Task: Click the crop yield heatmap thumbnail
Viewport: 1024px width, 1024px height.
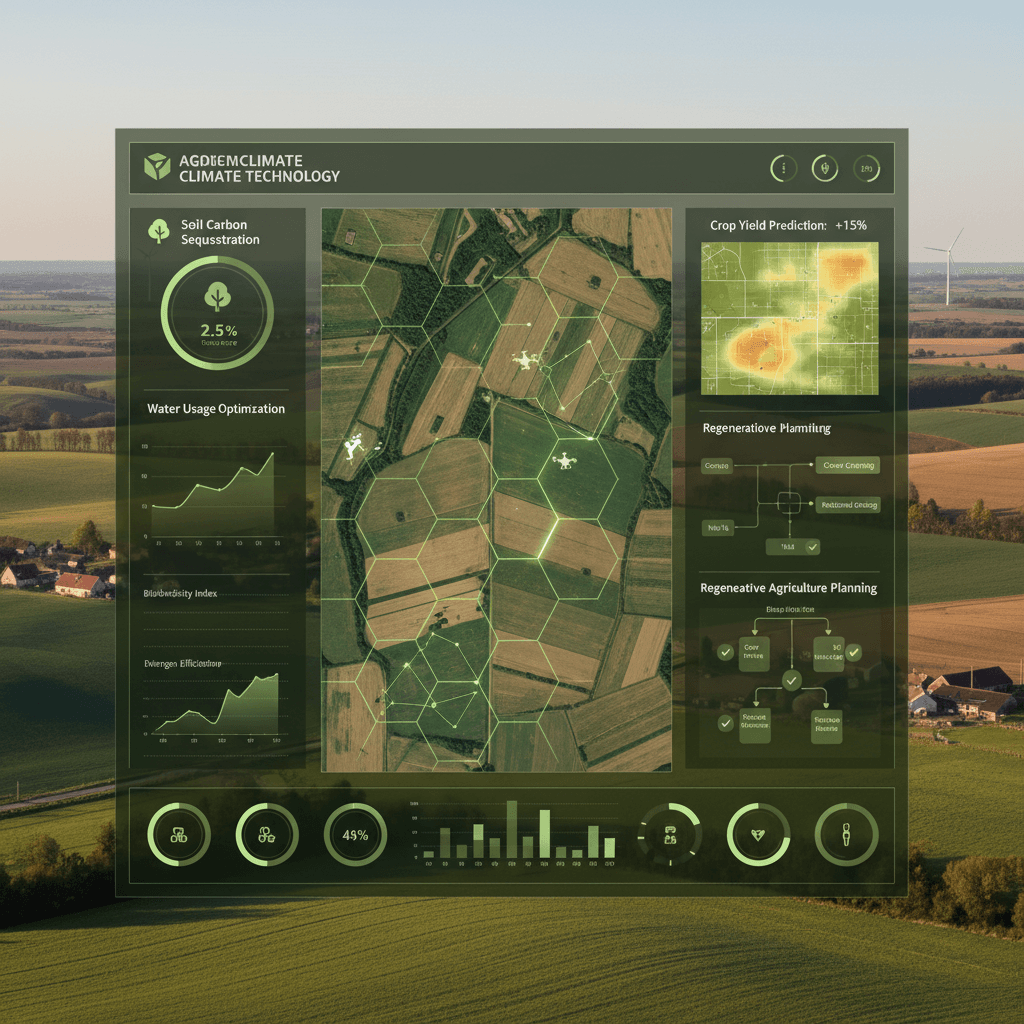Action: (x=791, y=318)
